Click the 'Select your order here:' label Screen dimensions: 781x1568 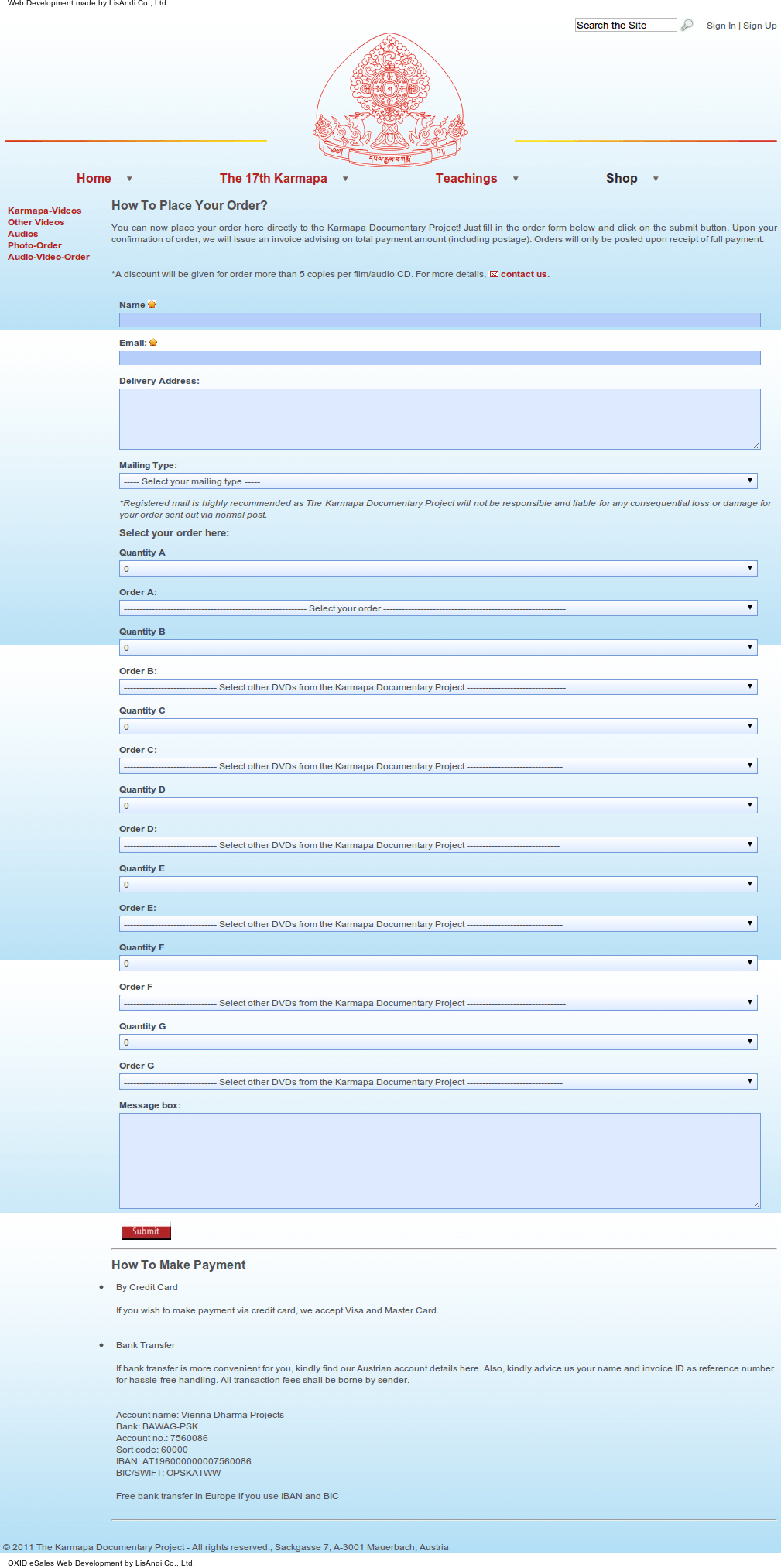174,533
